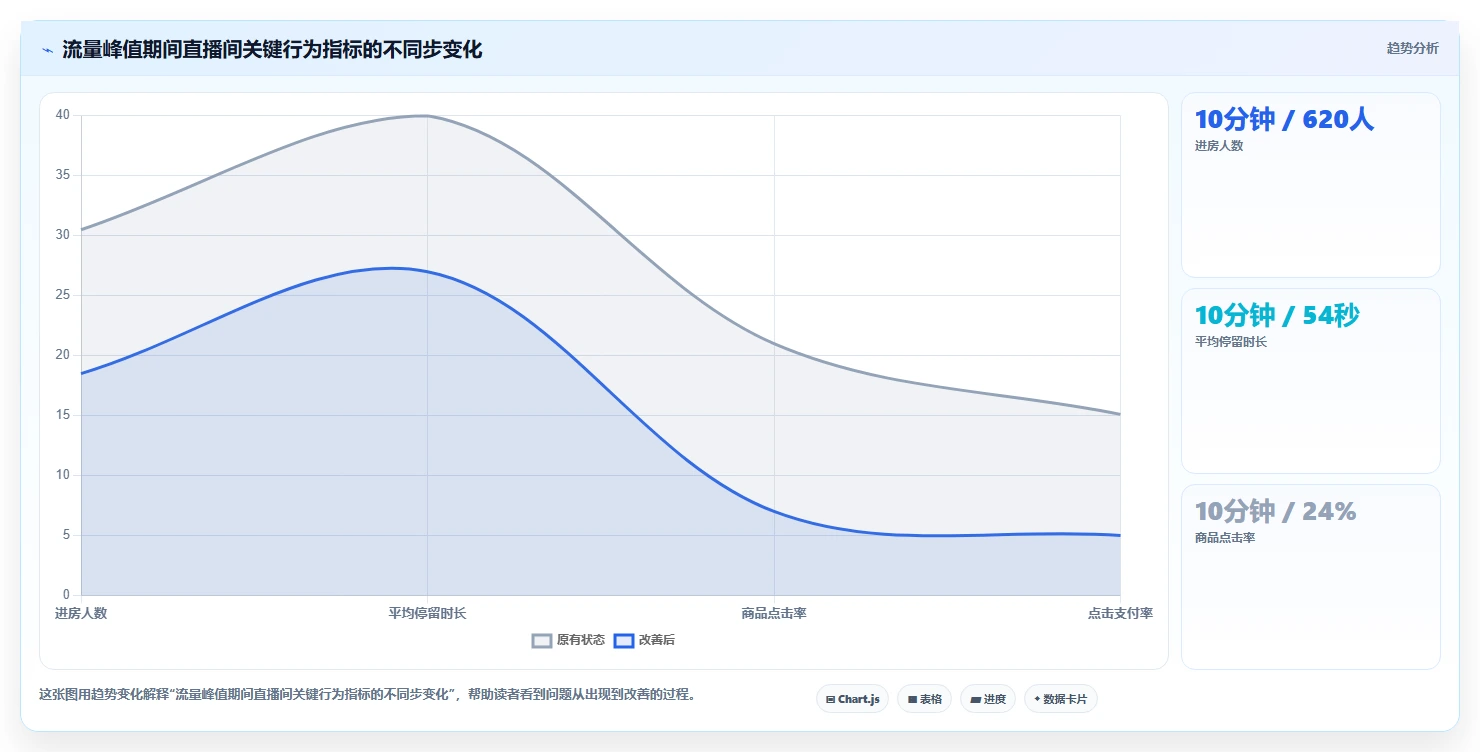Open the 10分钟 / 620人 data card
1480x752 pixels.
click(x=1310, y=185)
